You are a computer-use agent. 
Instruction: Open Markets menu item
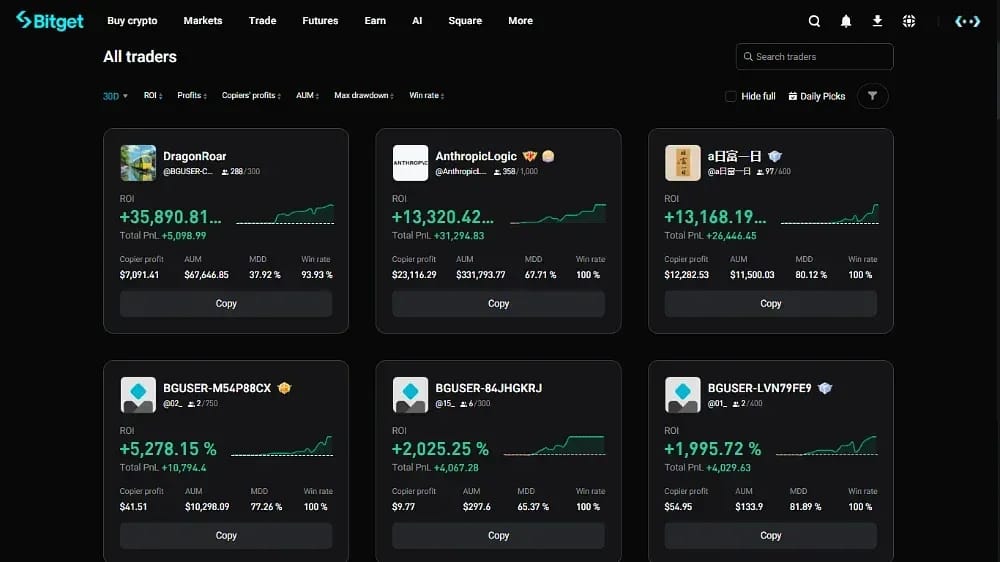[x=203, y=20]
